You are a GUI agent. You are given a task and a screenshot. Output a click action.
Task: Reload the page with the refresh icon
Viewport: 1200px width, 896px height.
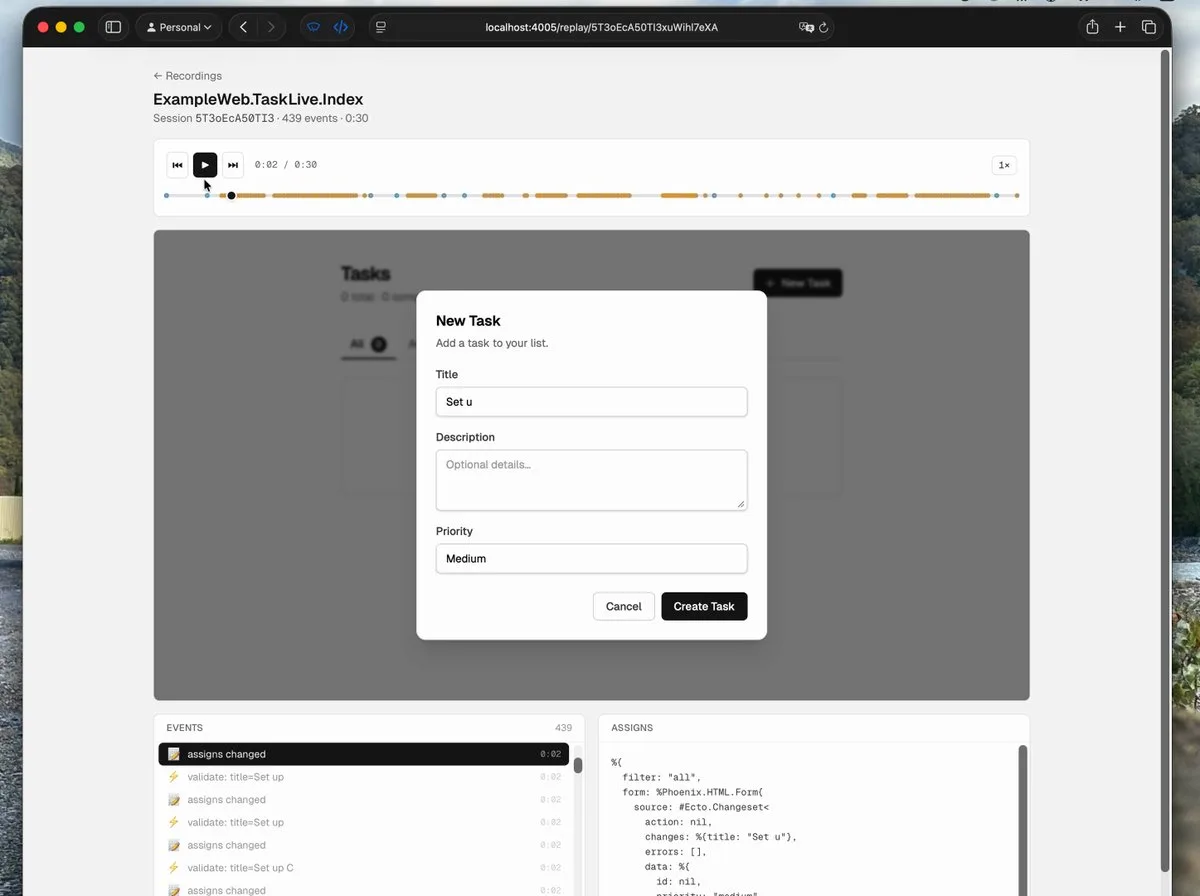pos(824,27)
